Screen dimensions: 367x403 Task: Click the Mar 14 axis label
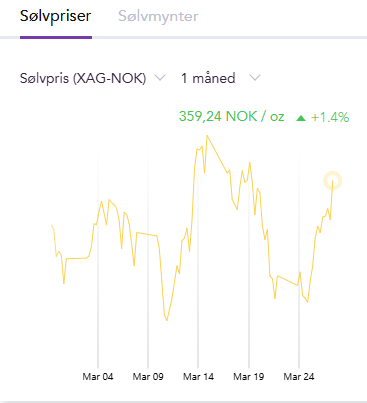[198, 377]
